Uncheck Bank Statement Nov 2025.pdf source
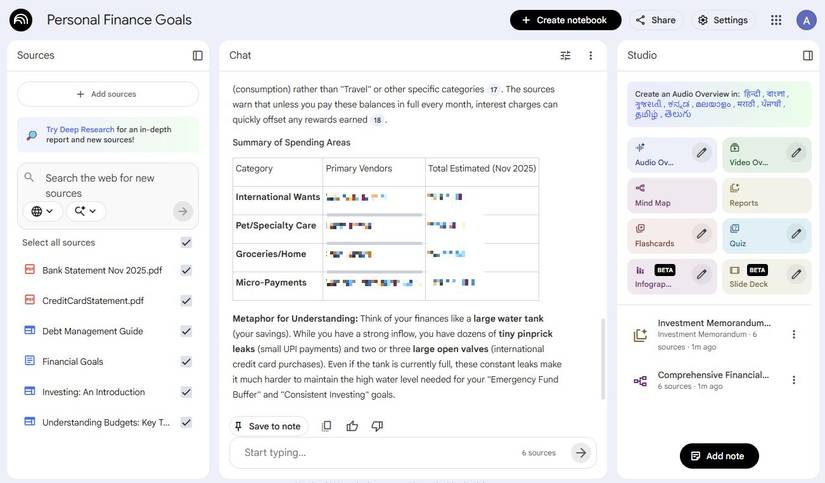Image resolution: width=825 pixels, height=483 pixels. [x=186, y=270]
